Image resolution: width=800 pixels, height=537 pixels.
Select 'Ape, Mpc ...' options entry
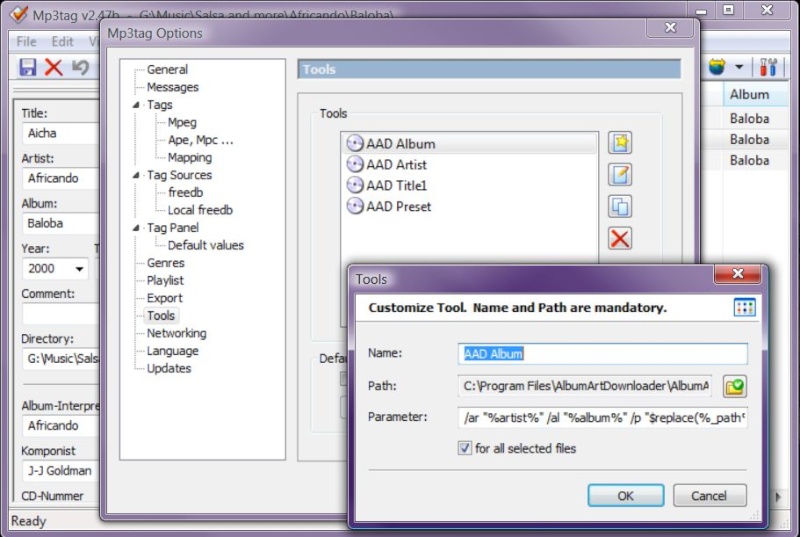click(201, 140)
